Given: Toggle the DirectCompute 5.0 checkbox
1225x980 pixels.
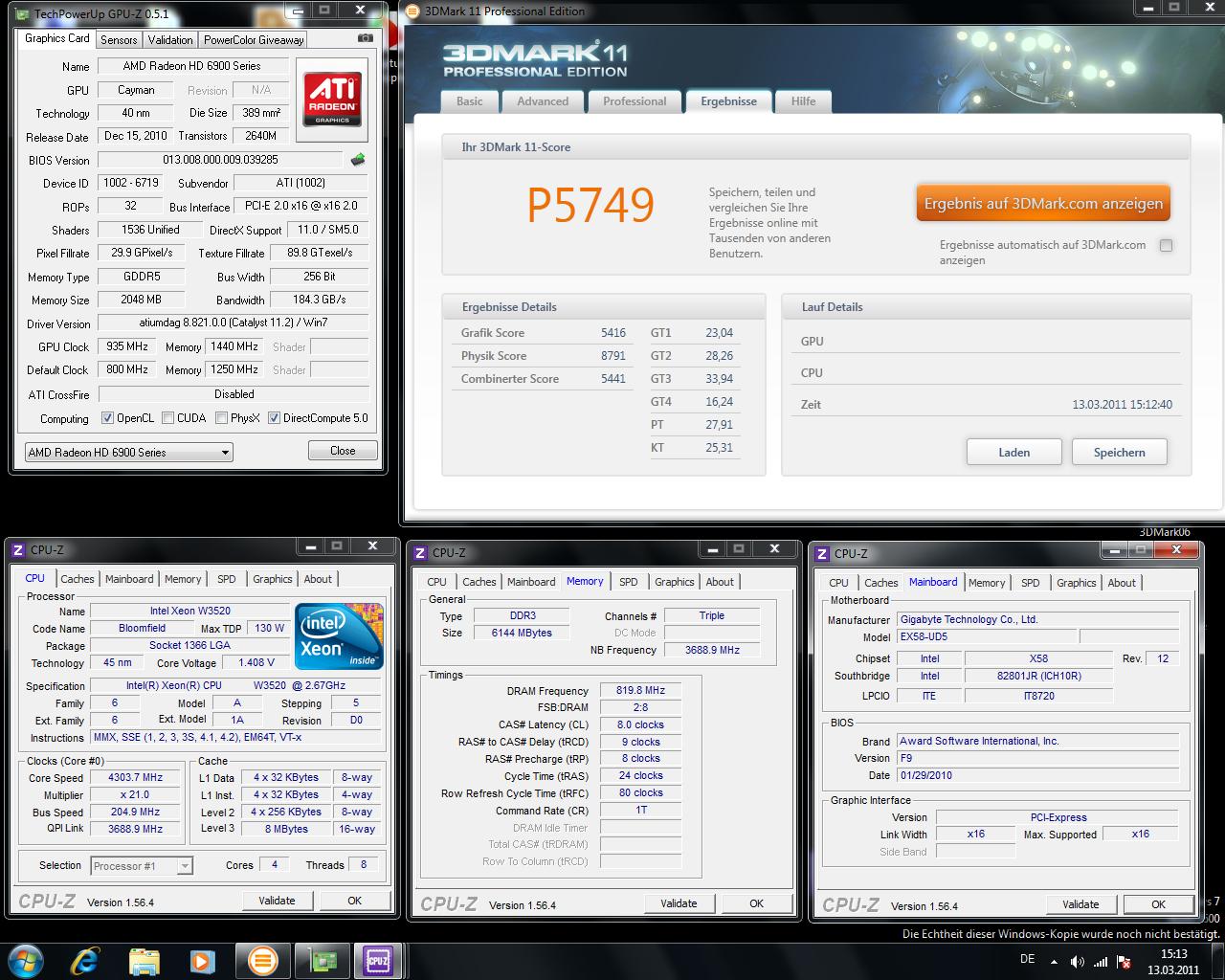Looking at the screenshot, I should point(275,418).
